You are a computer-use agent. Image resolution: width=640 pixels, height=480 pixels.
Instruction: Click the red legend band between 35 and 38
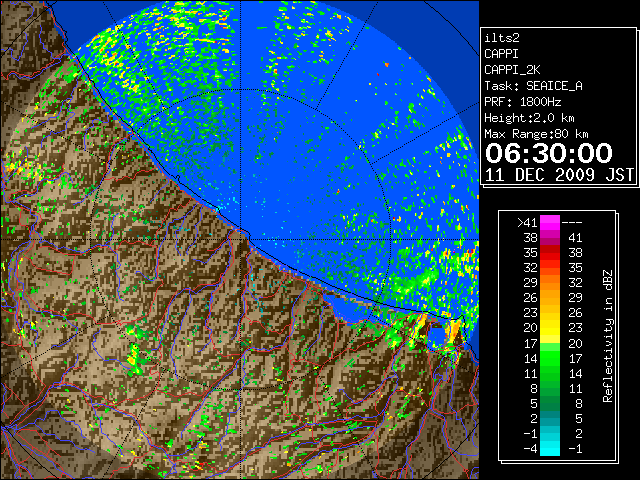click(550, 253)
